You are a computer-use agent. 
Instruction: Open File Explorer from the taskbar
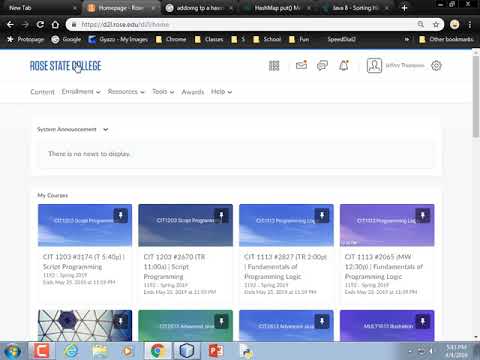(x=100, y=351)
